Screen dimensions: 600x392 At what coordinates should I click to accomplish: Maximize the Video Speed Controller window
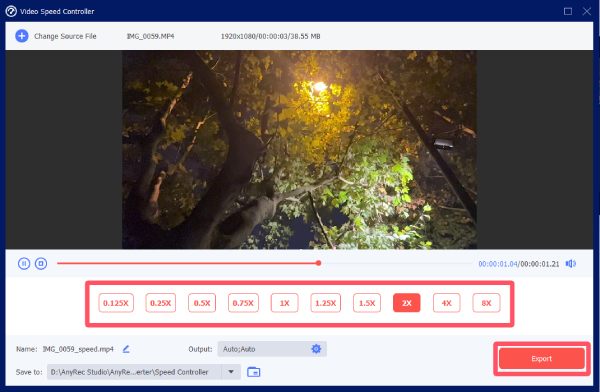click(x=568, y=11)
